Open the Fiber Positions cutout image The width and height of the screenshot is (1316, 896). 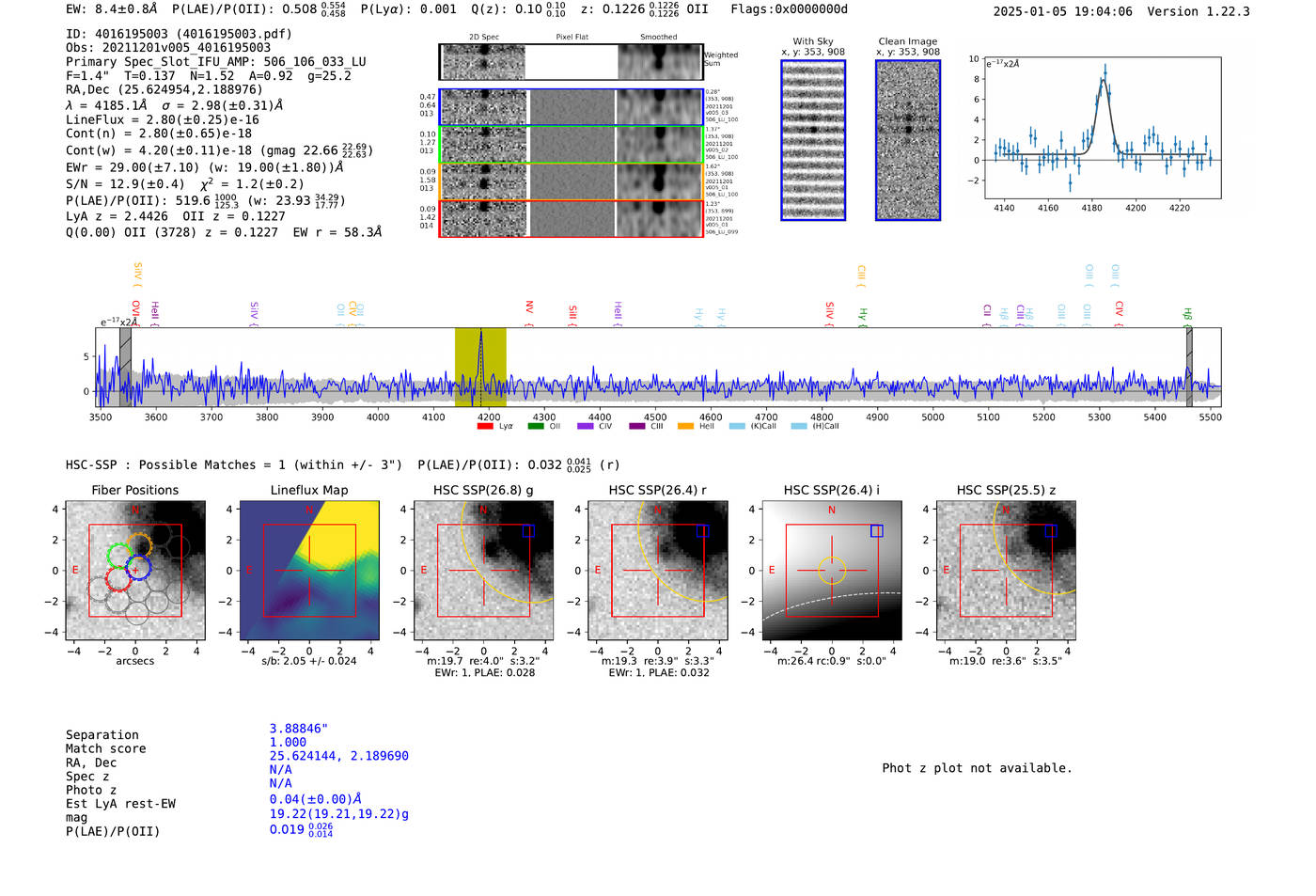click(135, 571)
